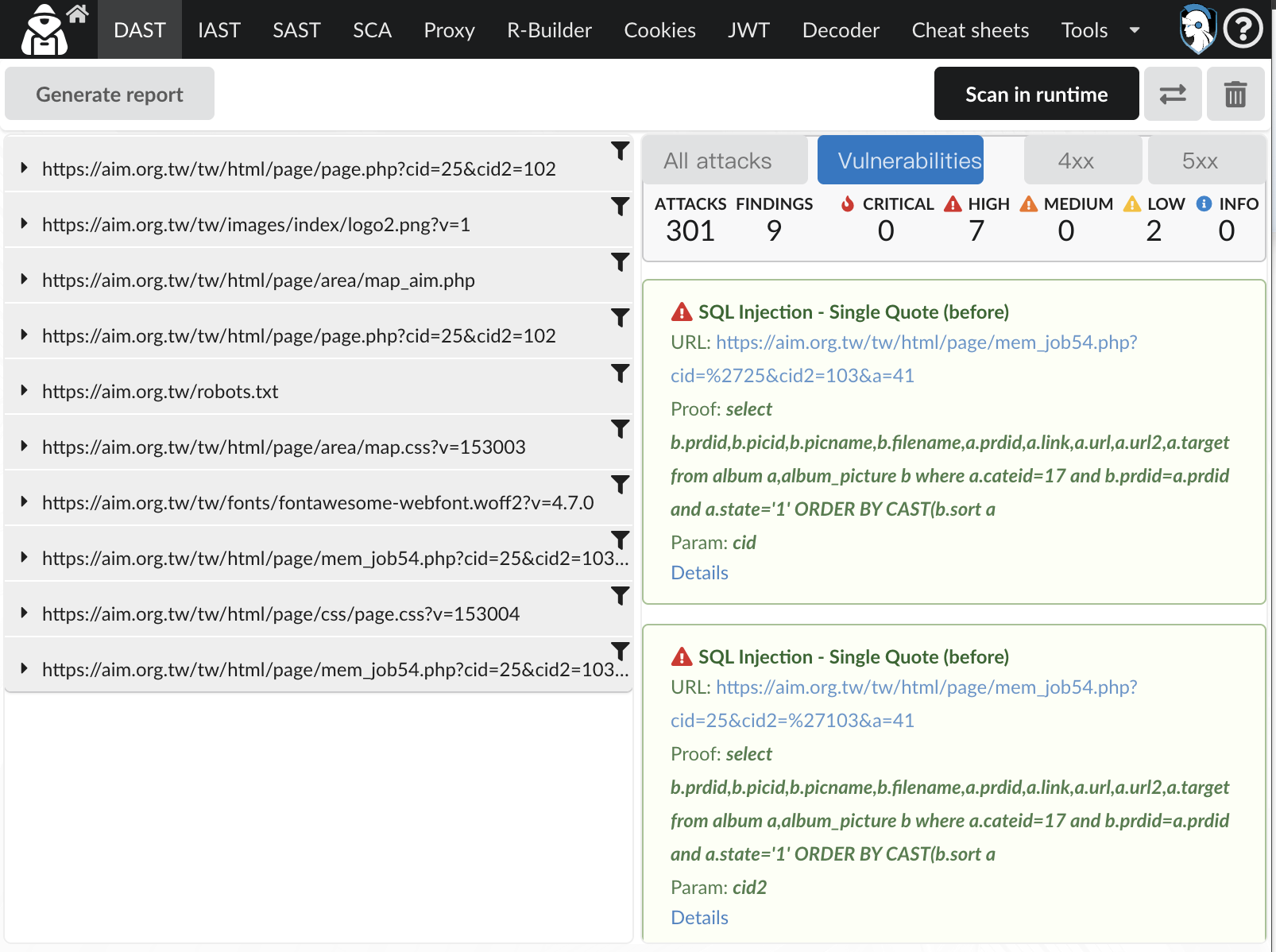Image resolution: width=1276 pixels, height=952 pixels.
Task: Click the knight helmet avatar icon
Action: [1197, 29]
